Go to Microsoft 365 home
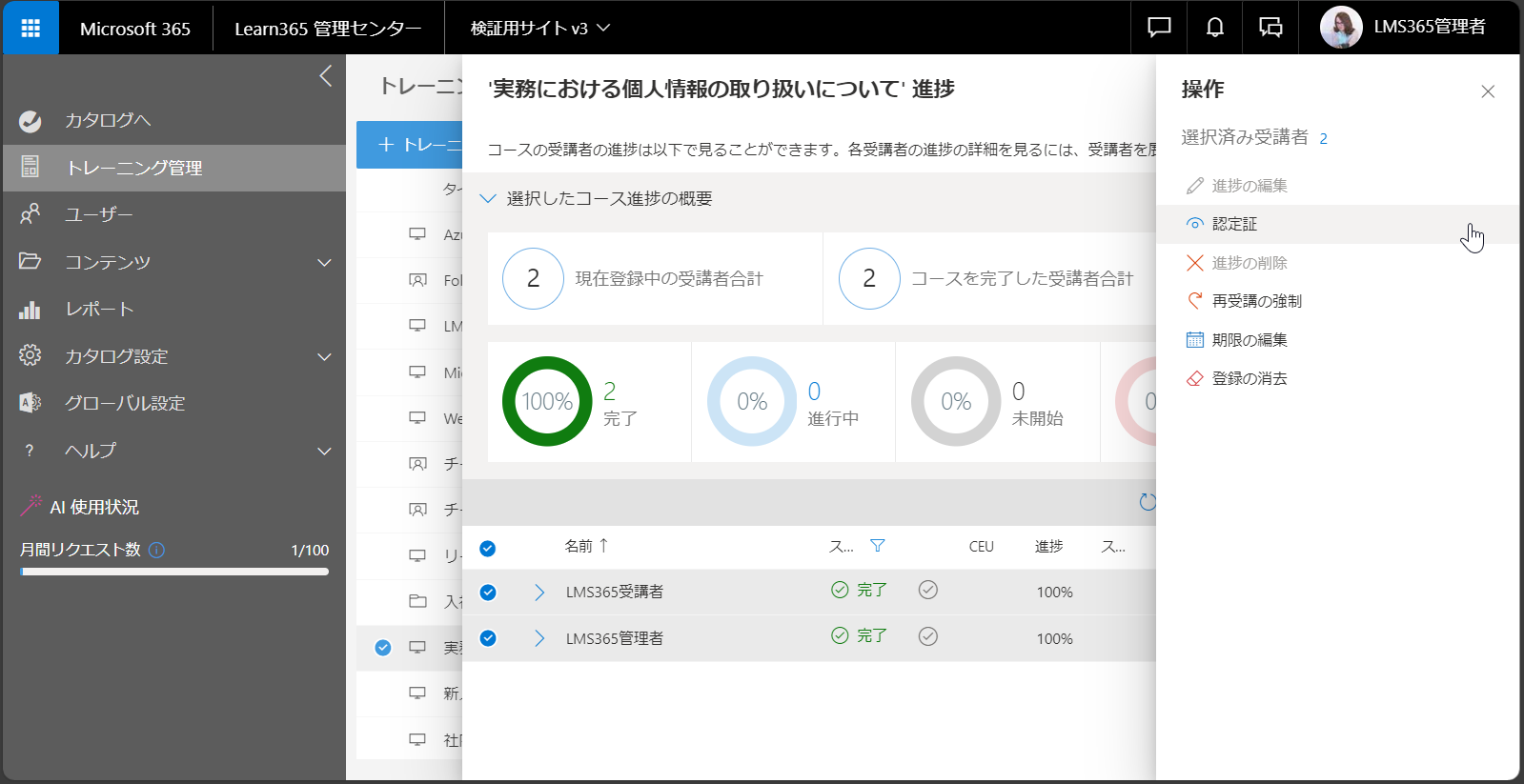The width and height of the screenshot is (1524, 784). [x=135, y=29]
